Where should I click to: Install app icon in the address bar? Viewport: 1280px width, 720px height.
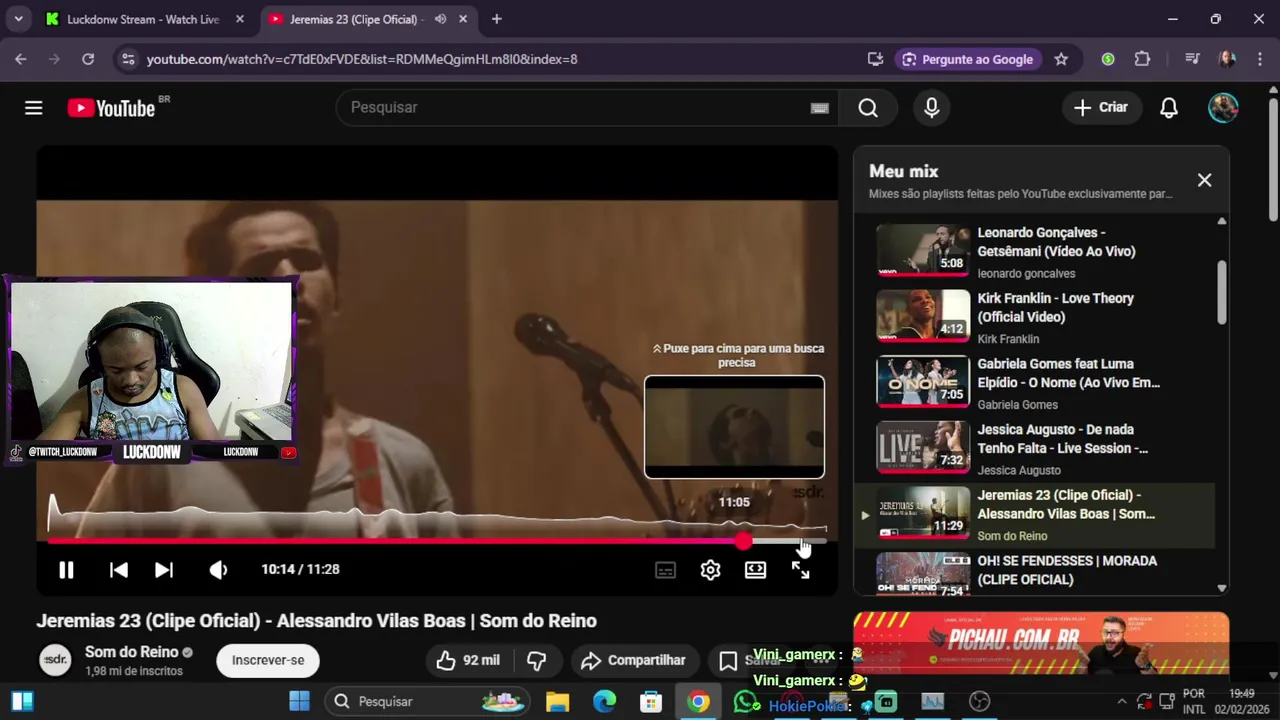875,59
